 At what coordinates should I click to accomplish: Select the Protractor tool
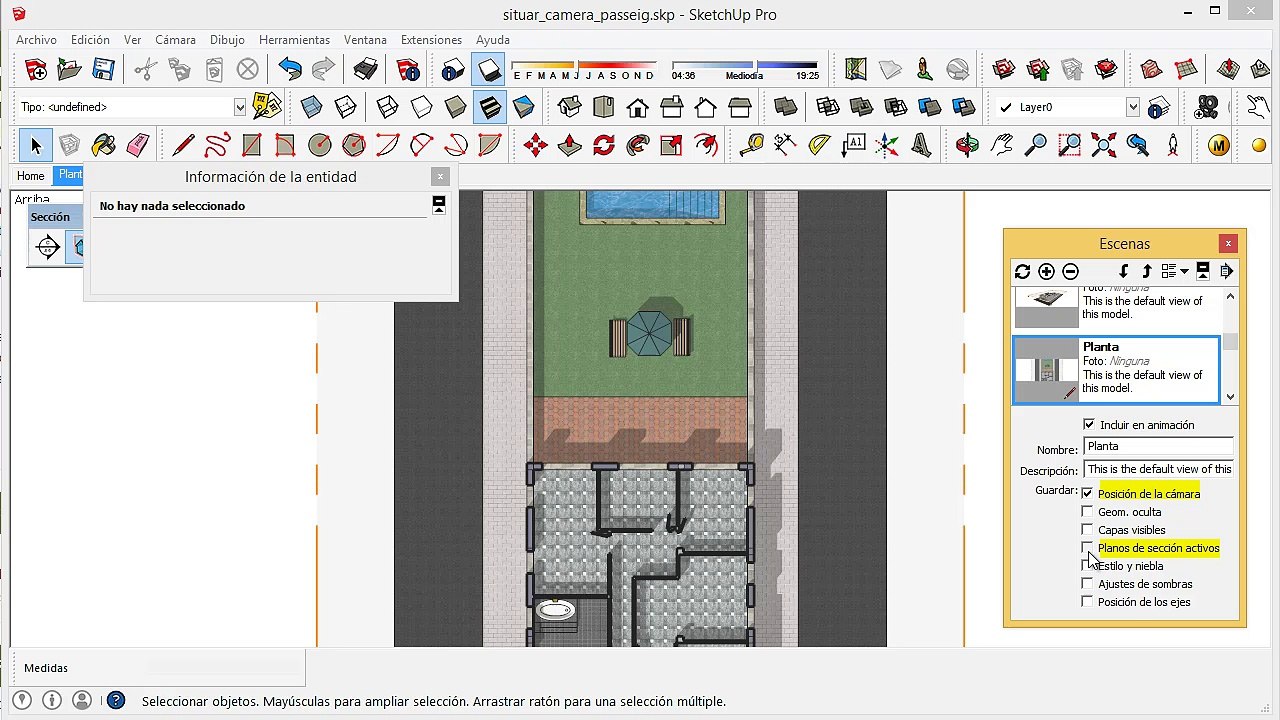point(819,146)
